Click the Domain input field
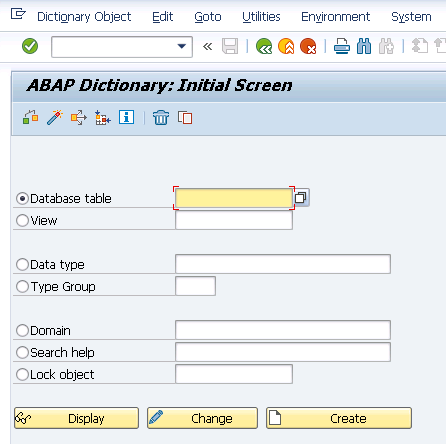This screenshot has height=444, width=446. (283, 330)
